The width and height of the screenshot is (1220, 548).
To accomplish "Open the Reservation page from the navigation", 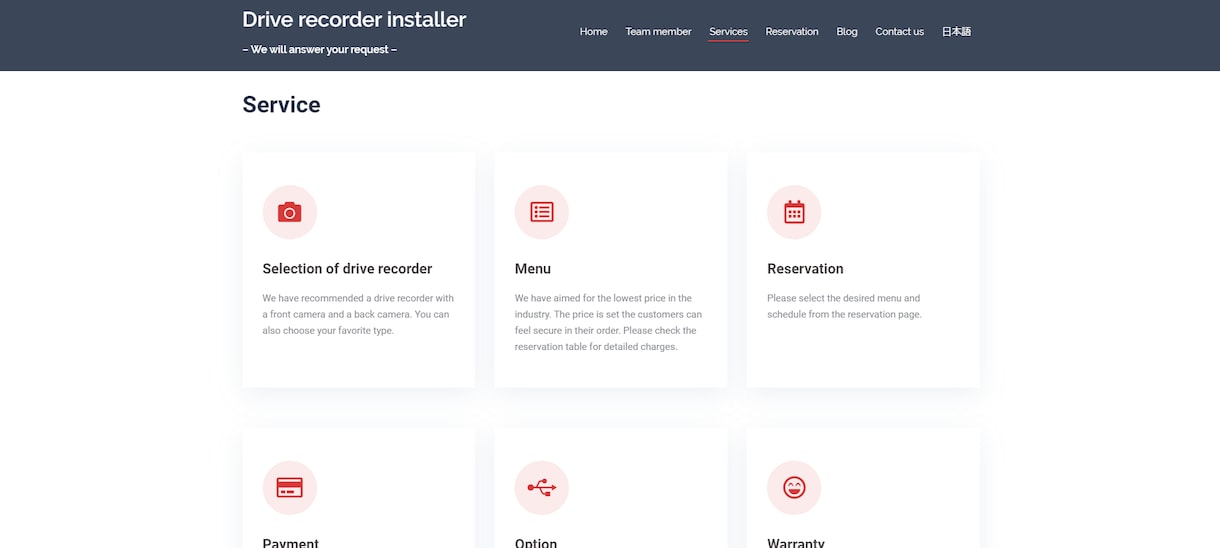I will coord(792,32).
